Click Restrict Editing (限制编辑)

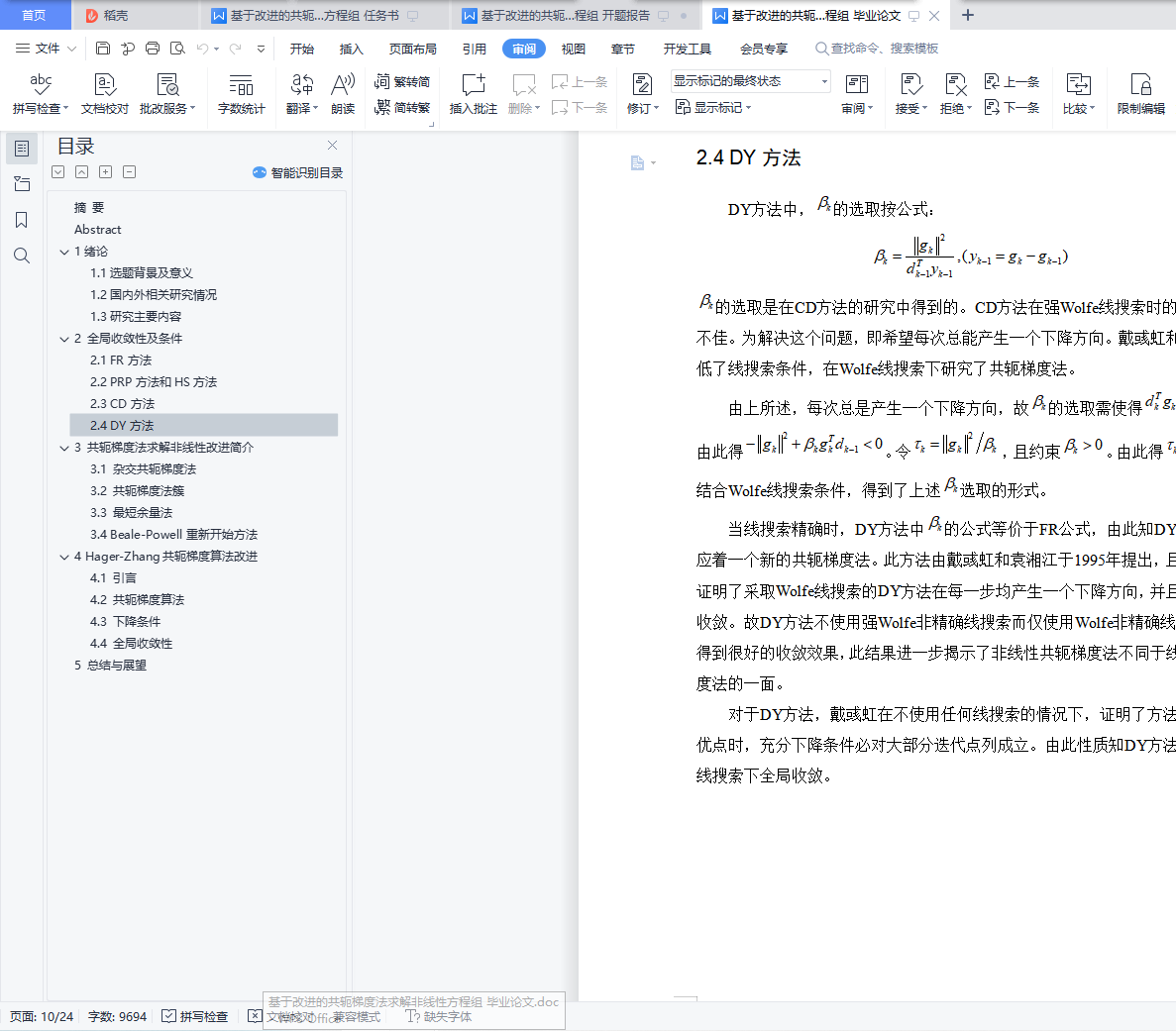click(1140, 94)
